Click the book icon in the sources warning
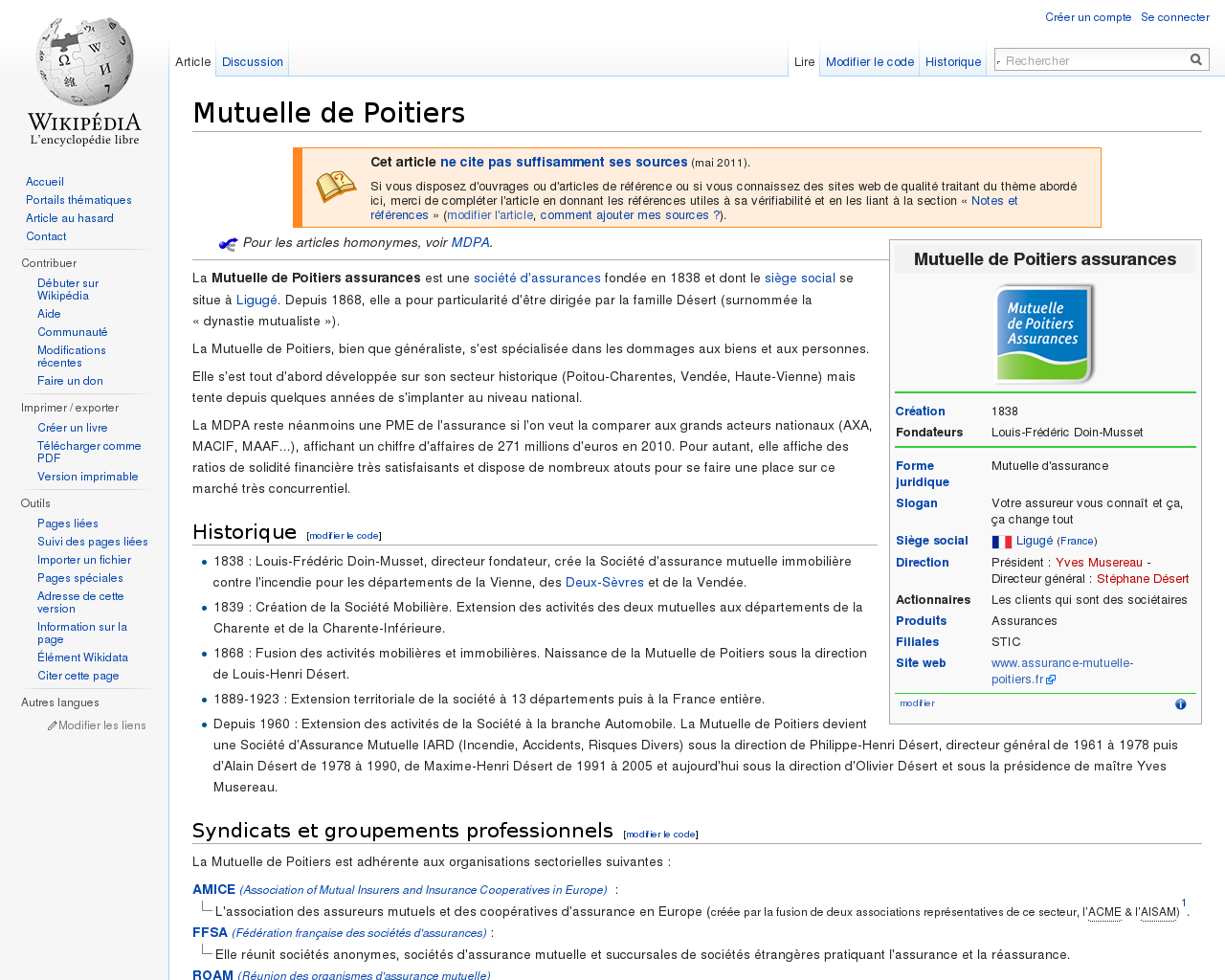1225x980 pixels. tap(336, 187)
